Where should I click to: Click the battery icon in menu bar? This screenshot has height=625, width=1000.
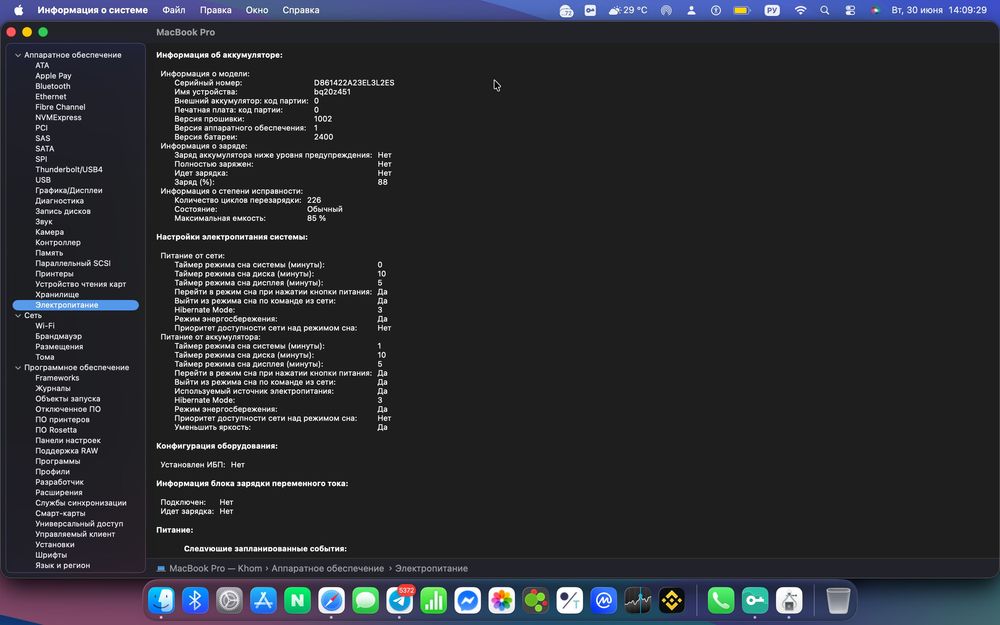click(742, 10)
